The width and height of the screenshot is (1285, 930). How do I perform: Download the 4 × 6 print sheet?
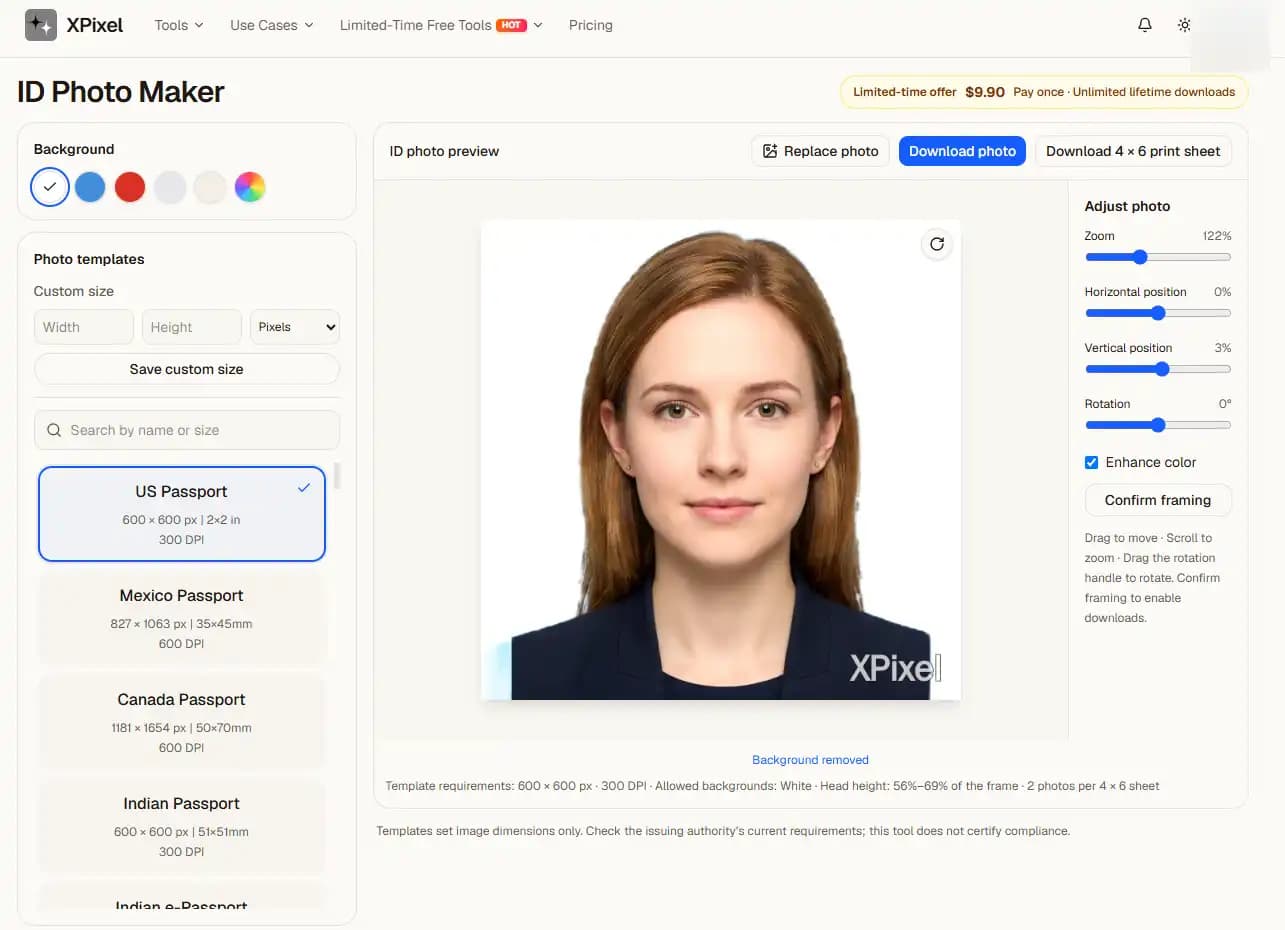coord(1133,151)
